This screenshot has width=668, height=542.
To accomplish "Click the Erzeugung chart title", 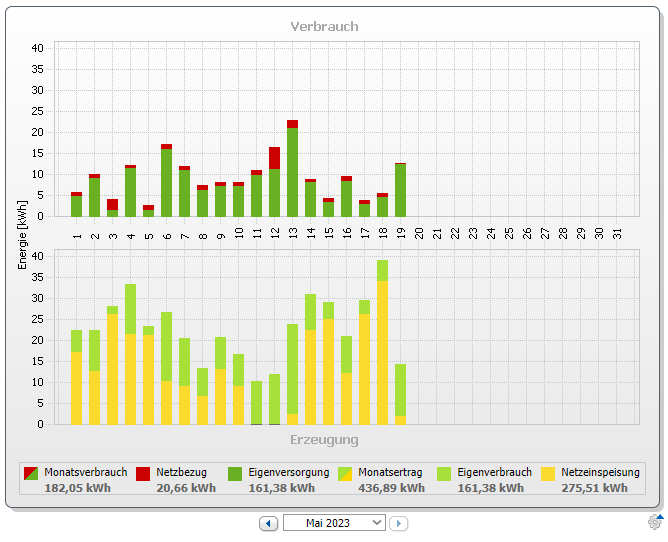I will pos(324,439).
